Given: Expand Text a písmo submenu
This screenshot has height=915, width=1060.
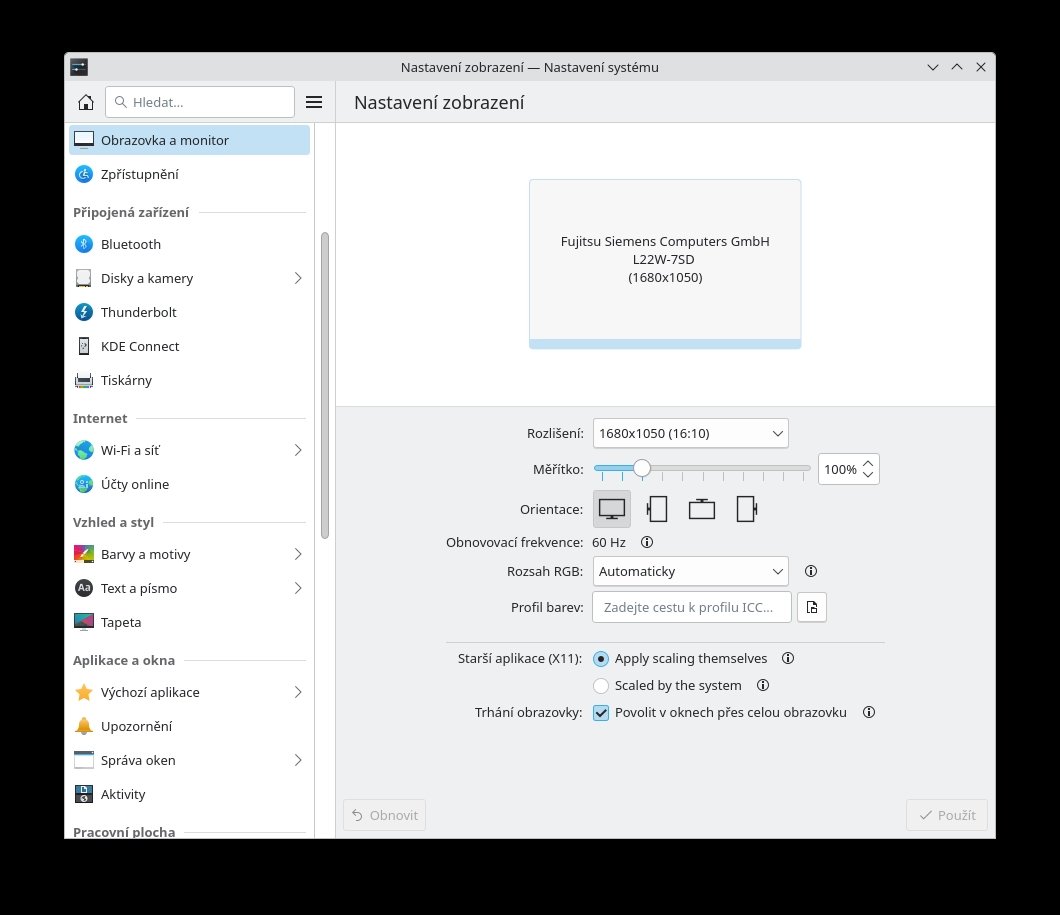Looking at the screenshot, I should pos(298,588).
